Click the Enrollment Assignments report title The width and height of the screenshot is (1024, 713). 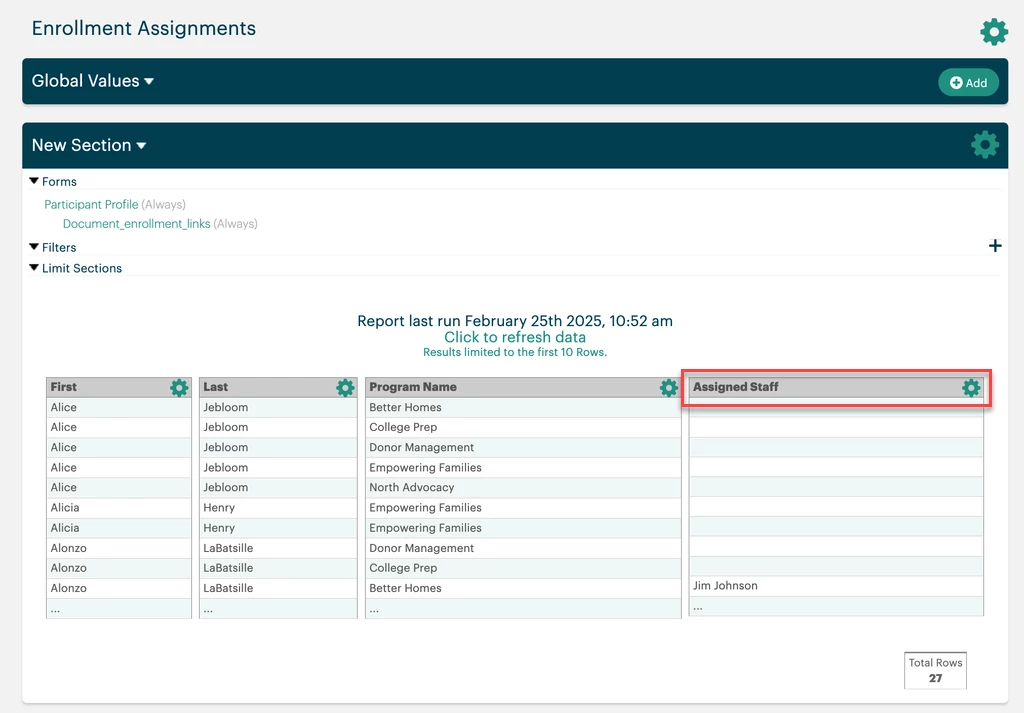(x=144, y=28)
